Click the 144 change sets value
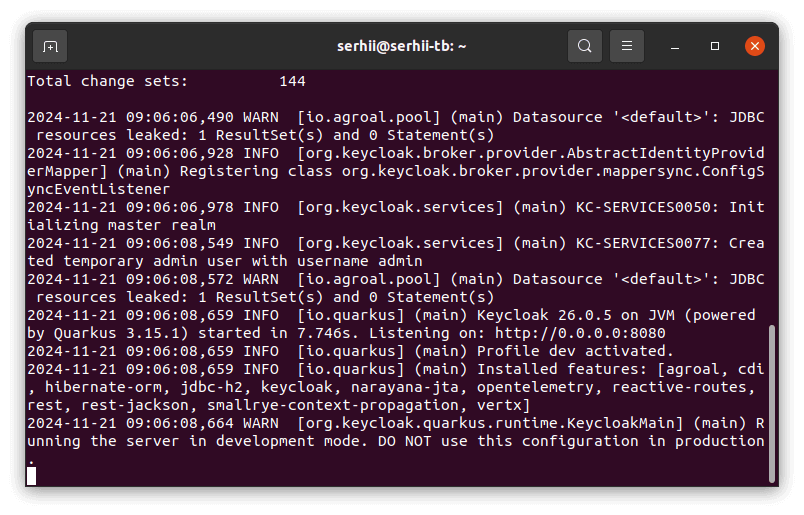This screenshot has height=515, width=804. point(292,81)
